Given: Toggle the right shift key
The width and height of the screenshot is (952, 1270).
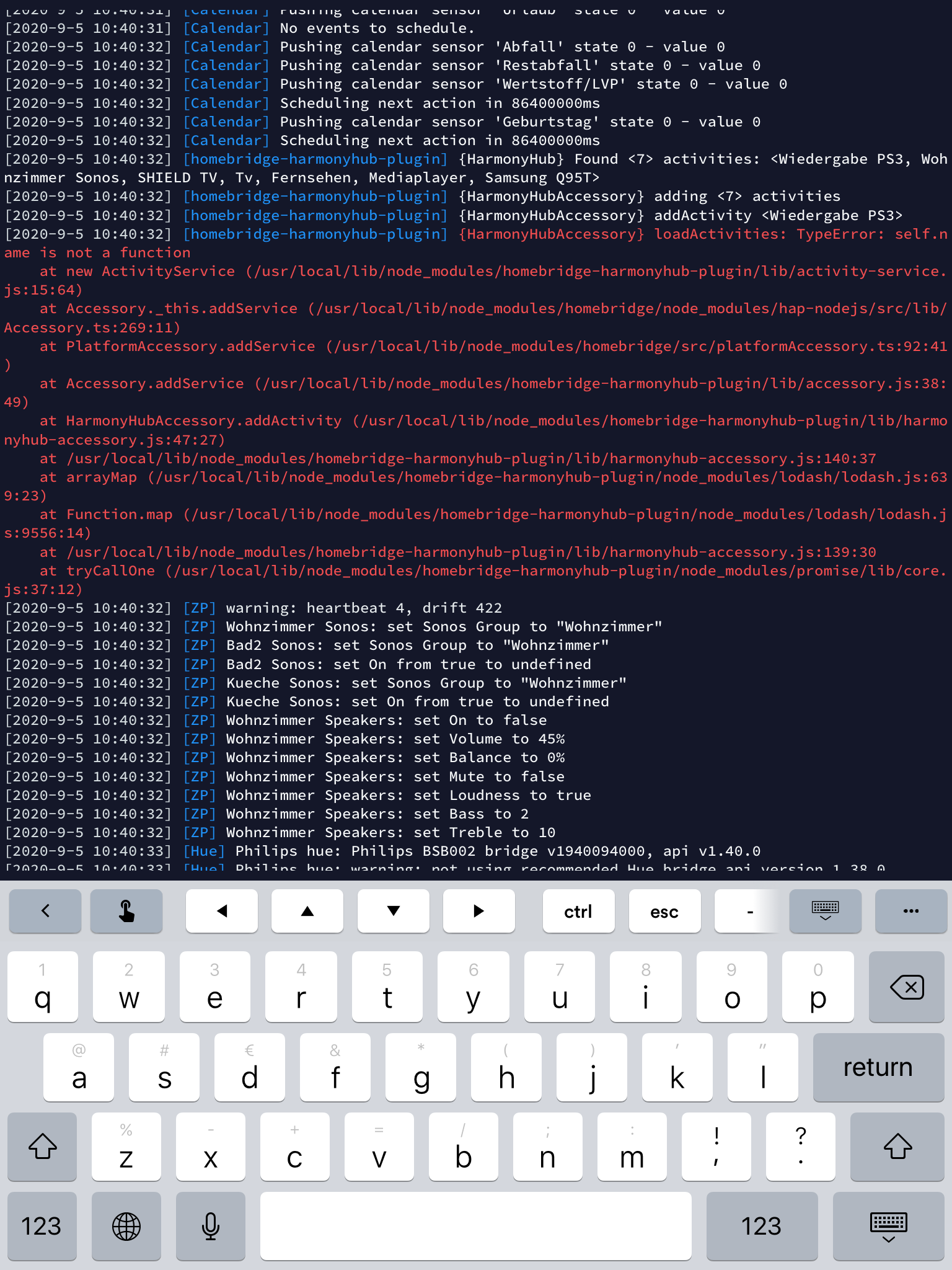Looking at the screenshot, I should [897, 1146].
